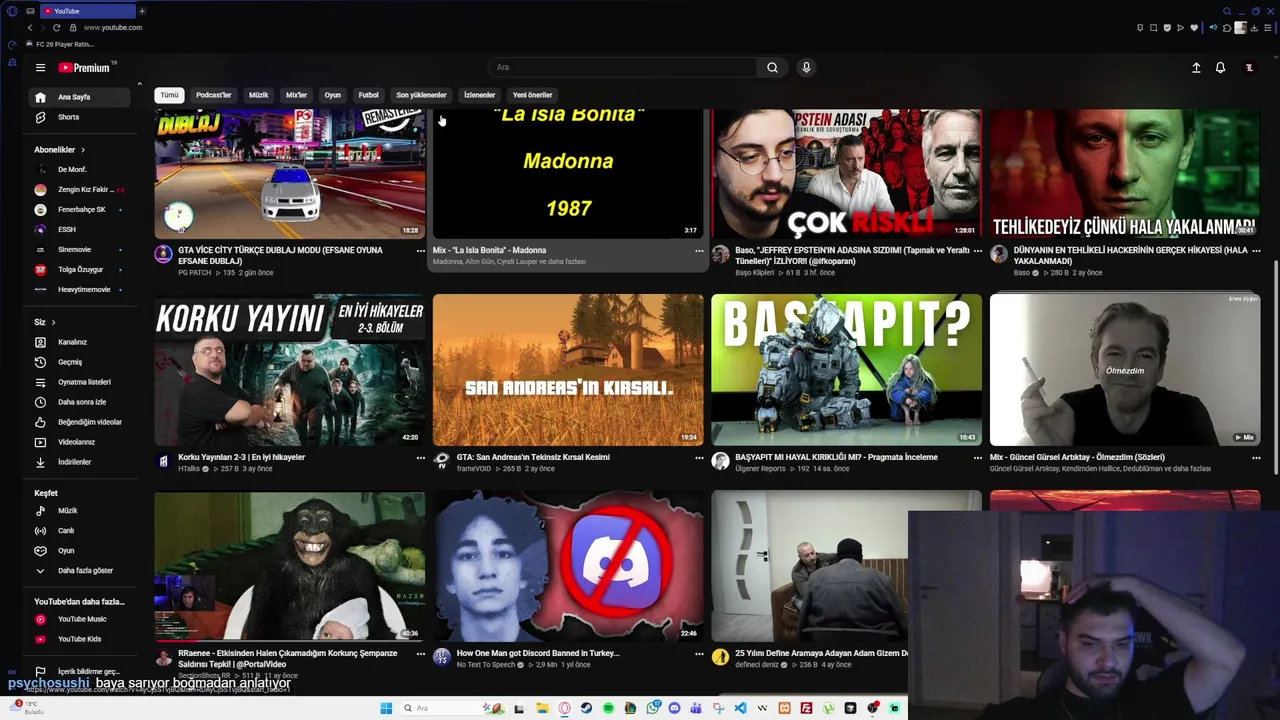This screenshot has height=720, width=1280.
Task: Open Discord banned in Turkey thumbnail
Action: pos(568,566)
